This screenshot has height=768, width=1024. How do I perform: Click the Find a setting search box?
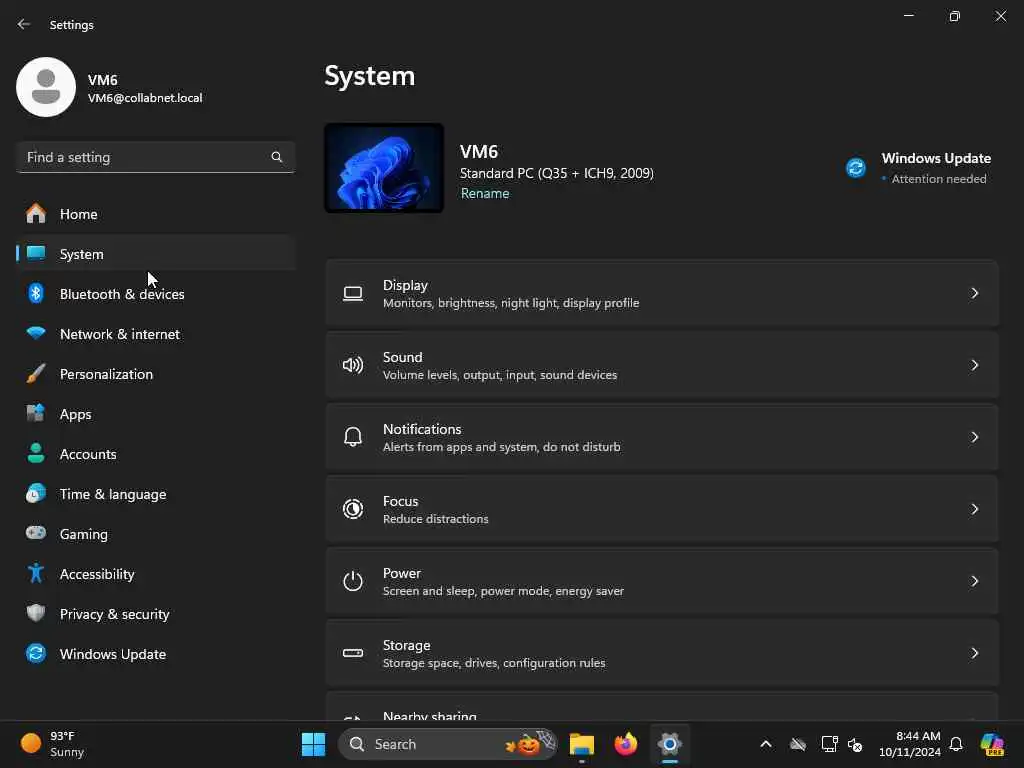point(155,157)
